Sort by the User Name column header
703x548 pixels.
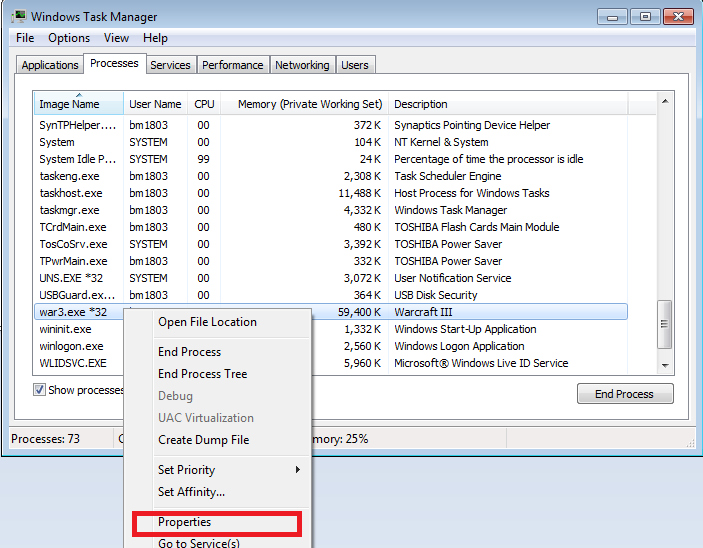pyautogui.click(x=155, y=104)
